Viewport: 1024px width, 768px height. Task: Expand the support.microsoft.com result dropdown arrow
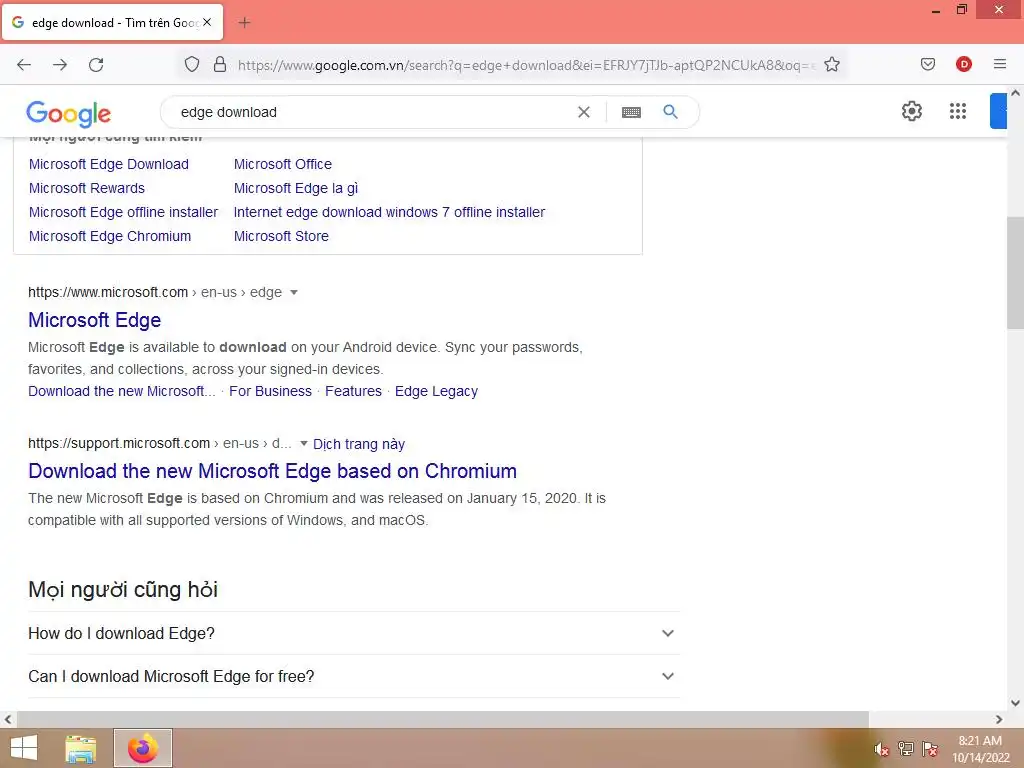coord(303,443)
